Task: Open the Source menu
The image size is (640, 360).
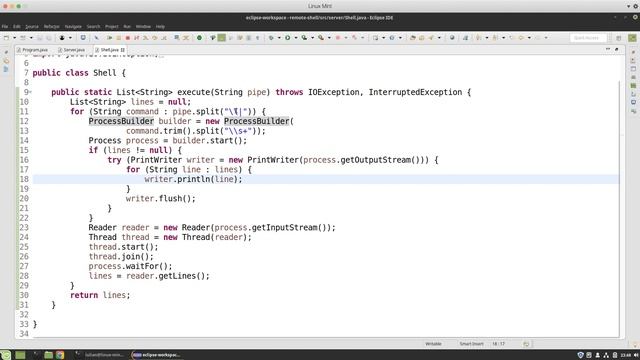Action: point(32,27)
